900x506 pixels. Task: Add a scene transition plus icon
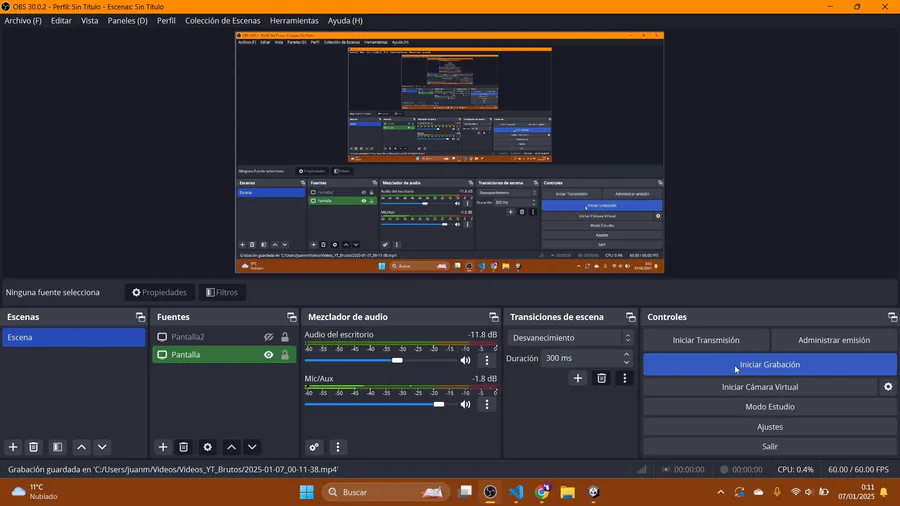click(x=578, y=378)
